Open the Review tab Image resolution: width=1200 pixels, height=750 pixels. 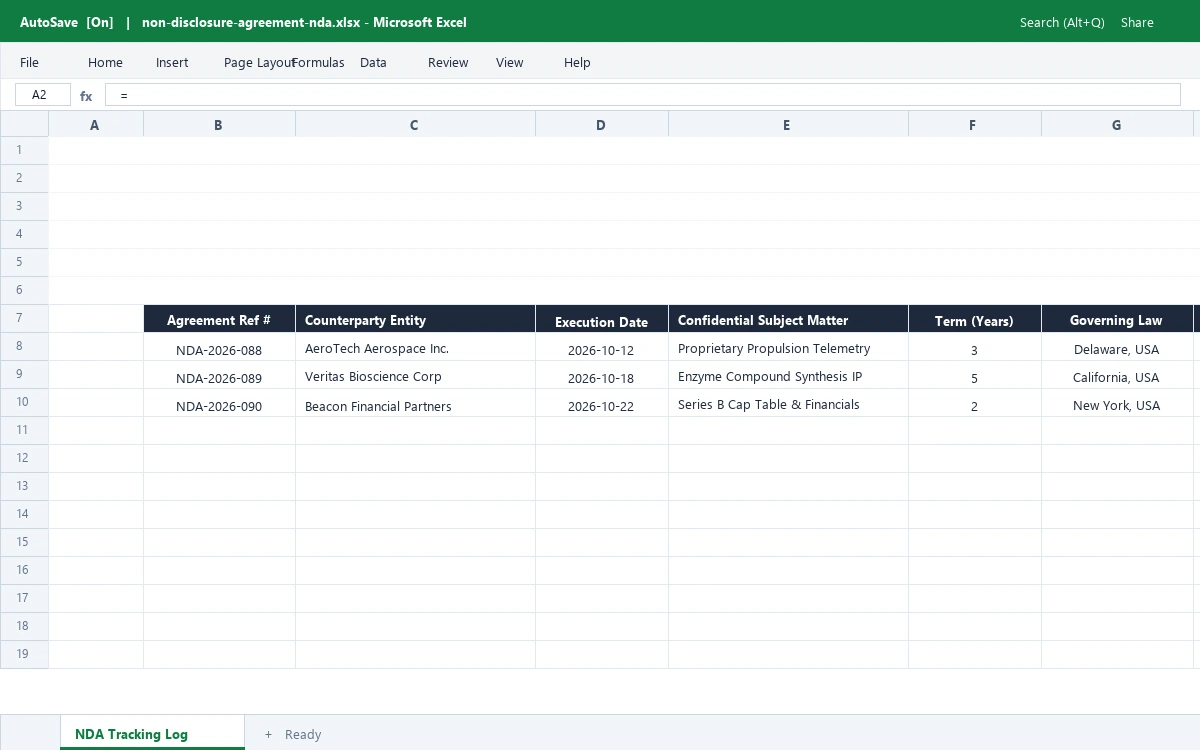point(448,62)
